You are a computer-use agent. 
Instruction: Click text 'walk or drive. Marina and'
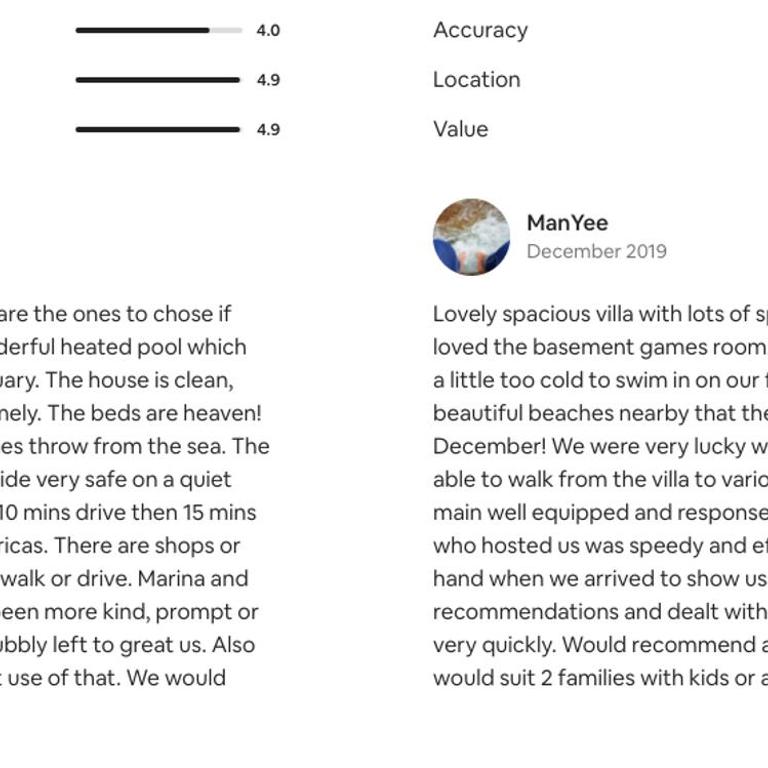(x=124, y=578)
